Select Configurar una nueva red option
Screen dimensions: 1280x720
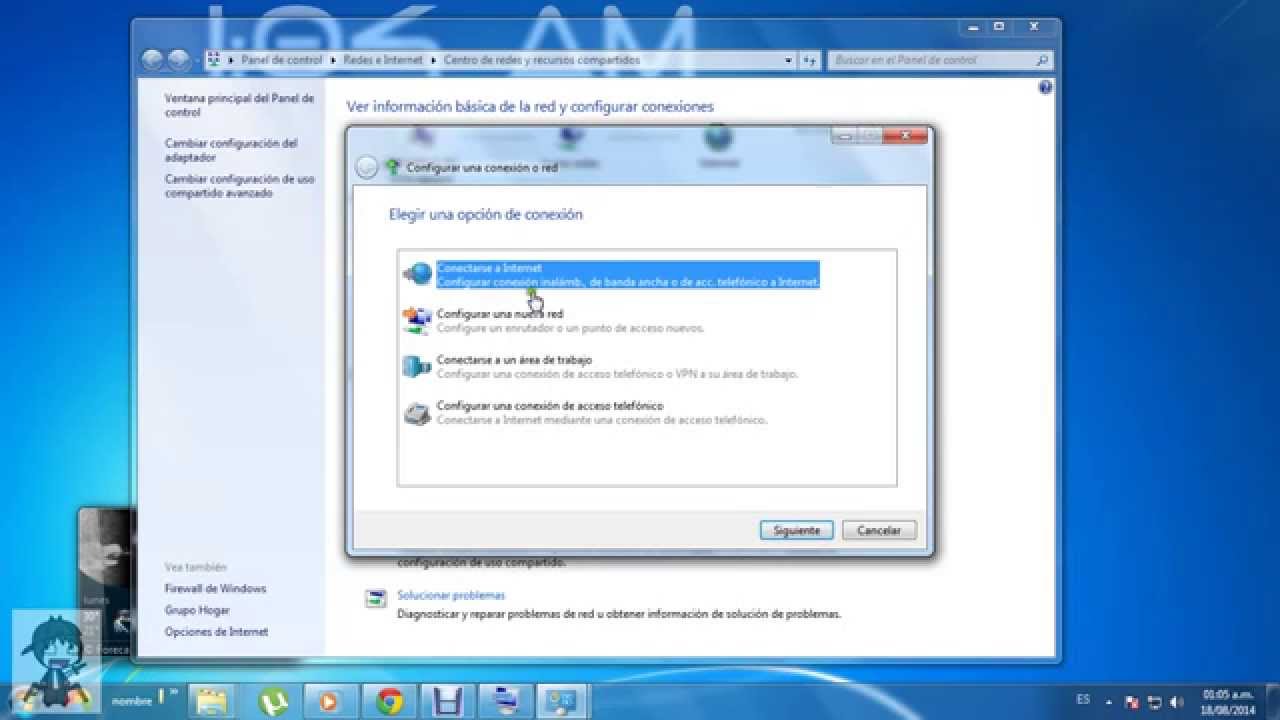[570, 321]
